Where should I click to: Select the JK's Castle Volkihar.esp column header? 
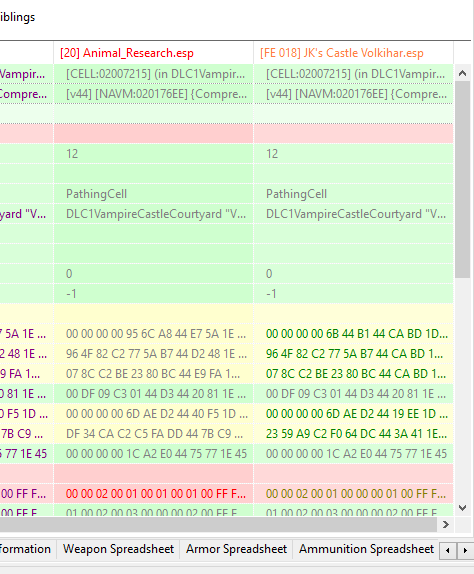[353, 53]
